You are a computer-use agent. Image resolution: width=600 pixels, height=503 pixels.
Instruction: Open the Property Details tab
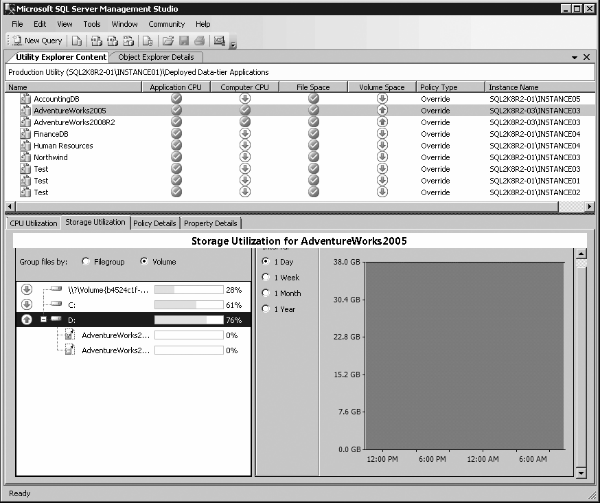pyautogui.click(x=210, y=223)
